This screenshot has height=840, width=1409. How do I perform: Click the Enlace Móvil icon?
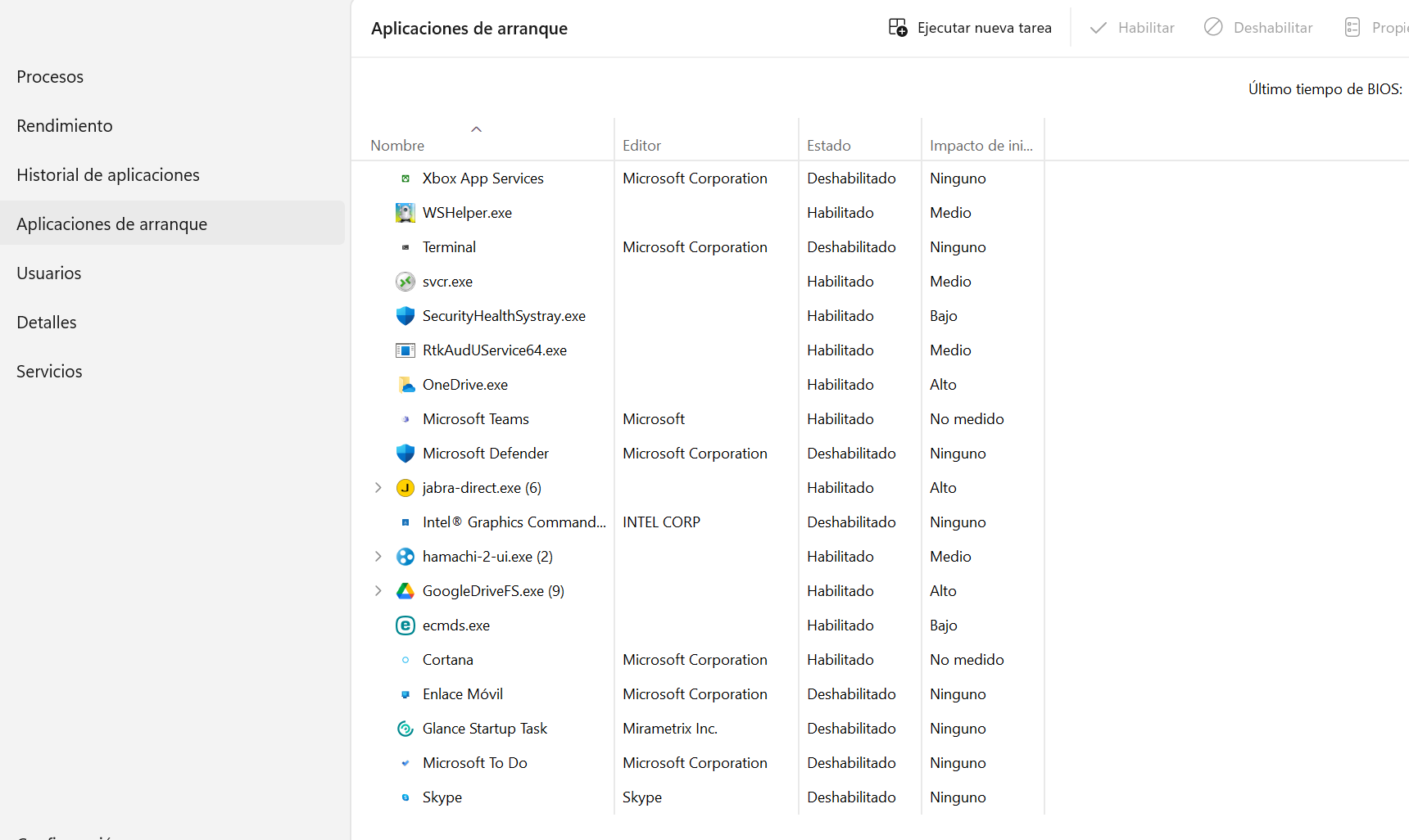point(405,694)
